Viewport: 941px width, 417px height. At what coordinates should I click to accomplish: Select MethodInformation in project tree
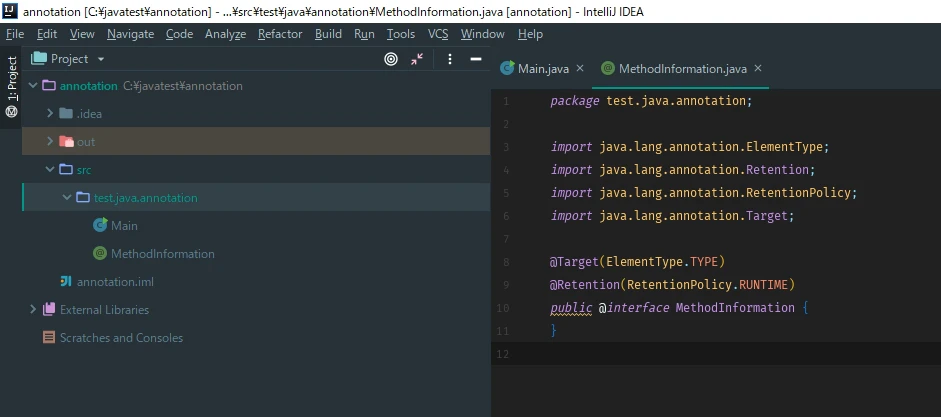tap(256, 254)
